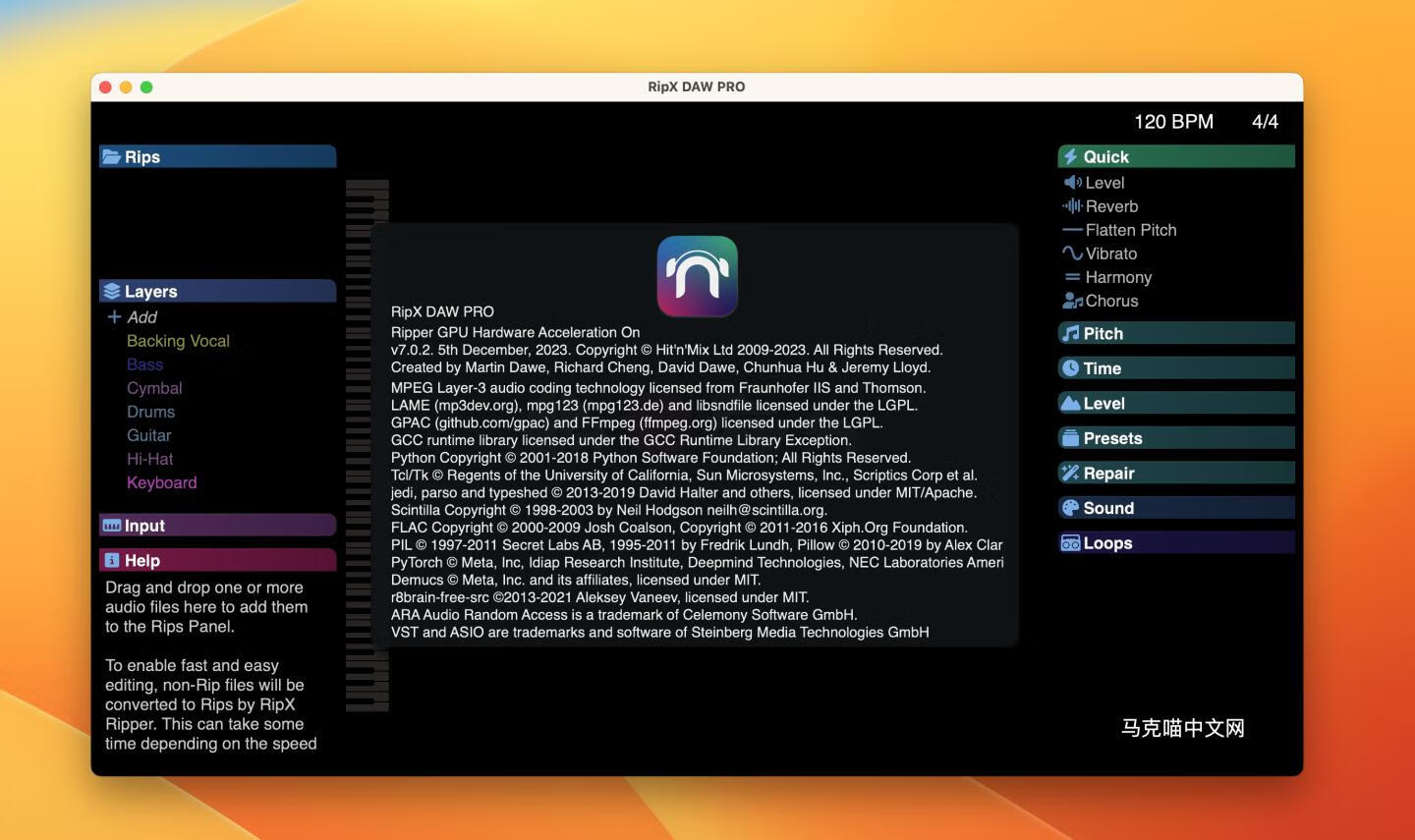Click 'Ripper GPU Hardware Acceleration On' text
This screenshot has height=840, width=1415.
[x=515, y=332]
